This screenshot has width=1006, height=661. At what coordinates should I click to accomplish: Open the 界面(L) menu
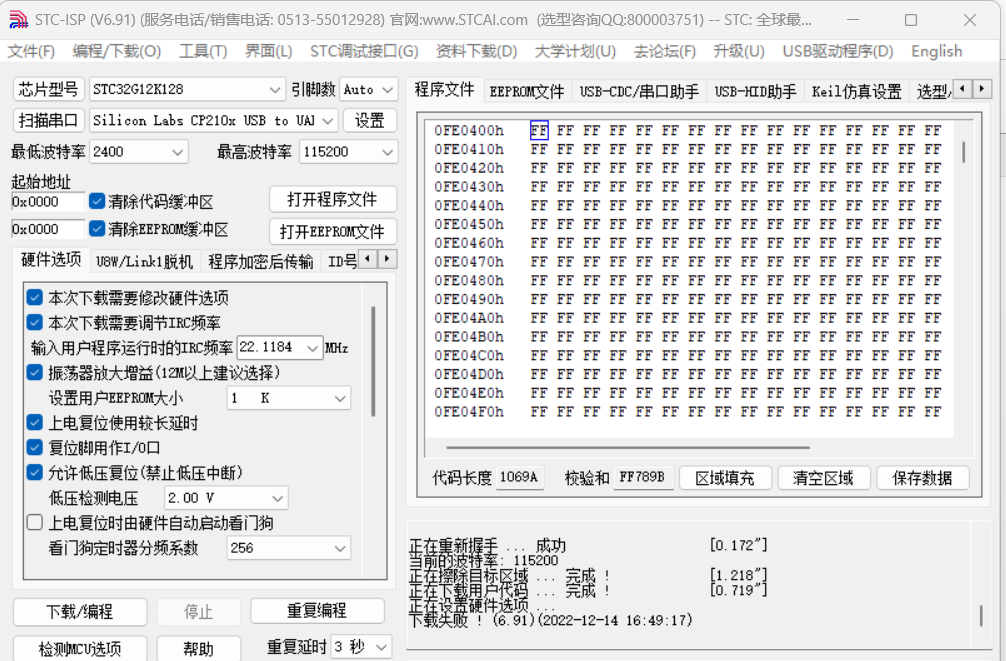coord(268,51)
